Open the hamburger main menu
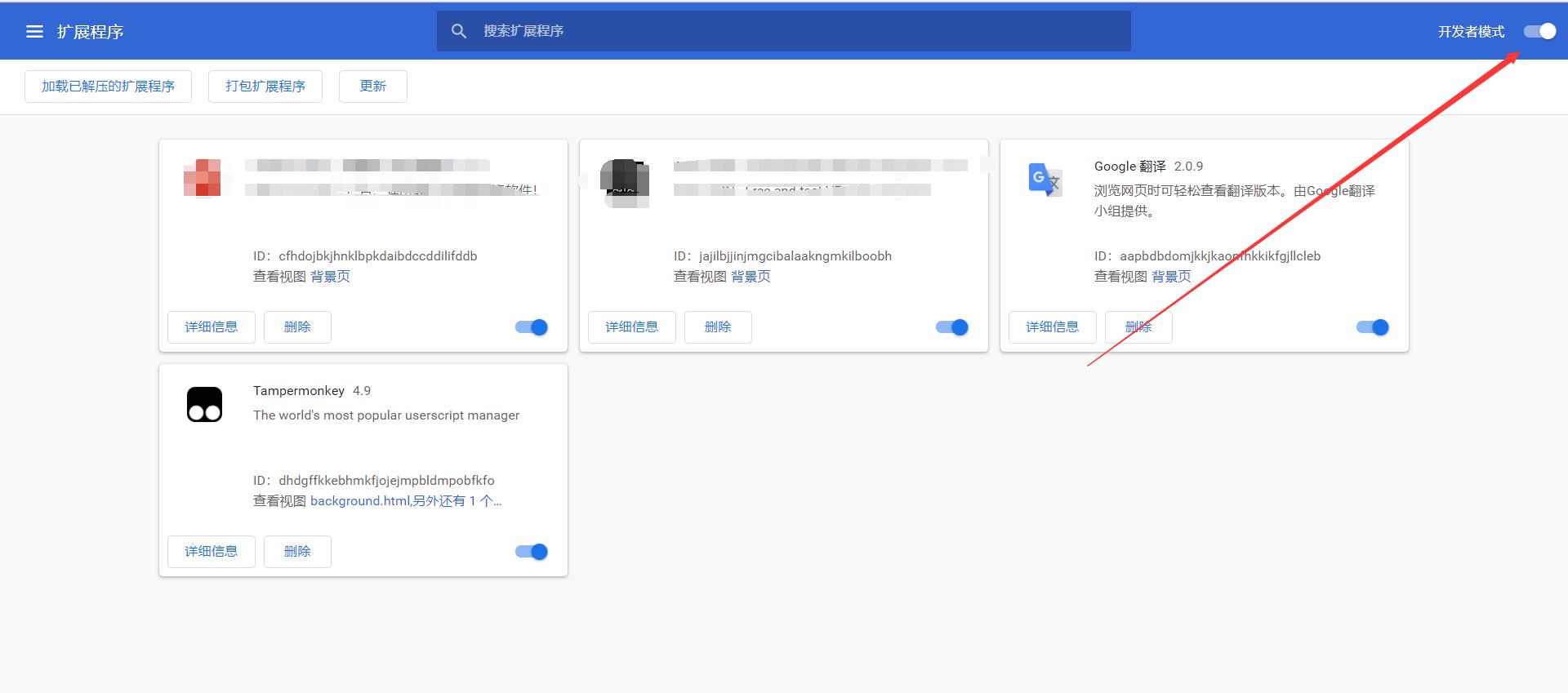Image resolution: width=1568 pixels, height=693 pixels. click(x=34, y=32)
